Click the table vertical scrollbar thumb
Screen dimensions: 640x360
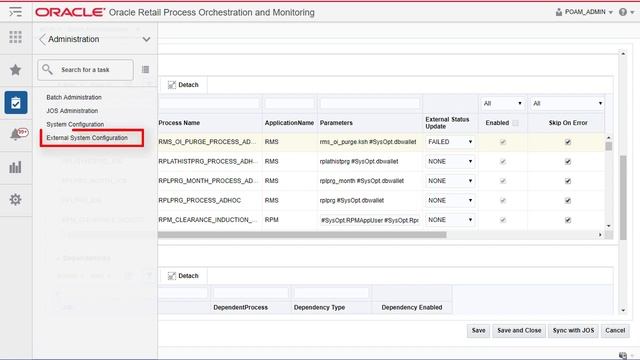pyautogui.click(x=609, y=146)
